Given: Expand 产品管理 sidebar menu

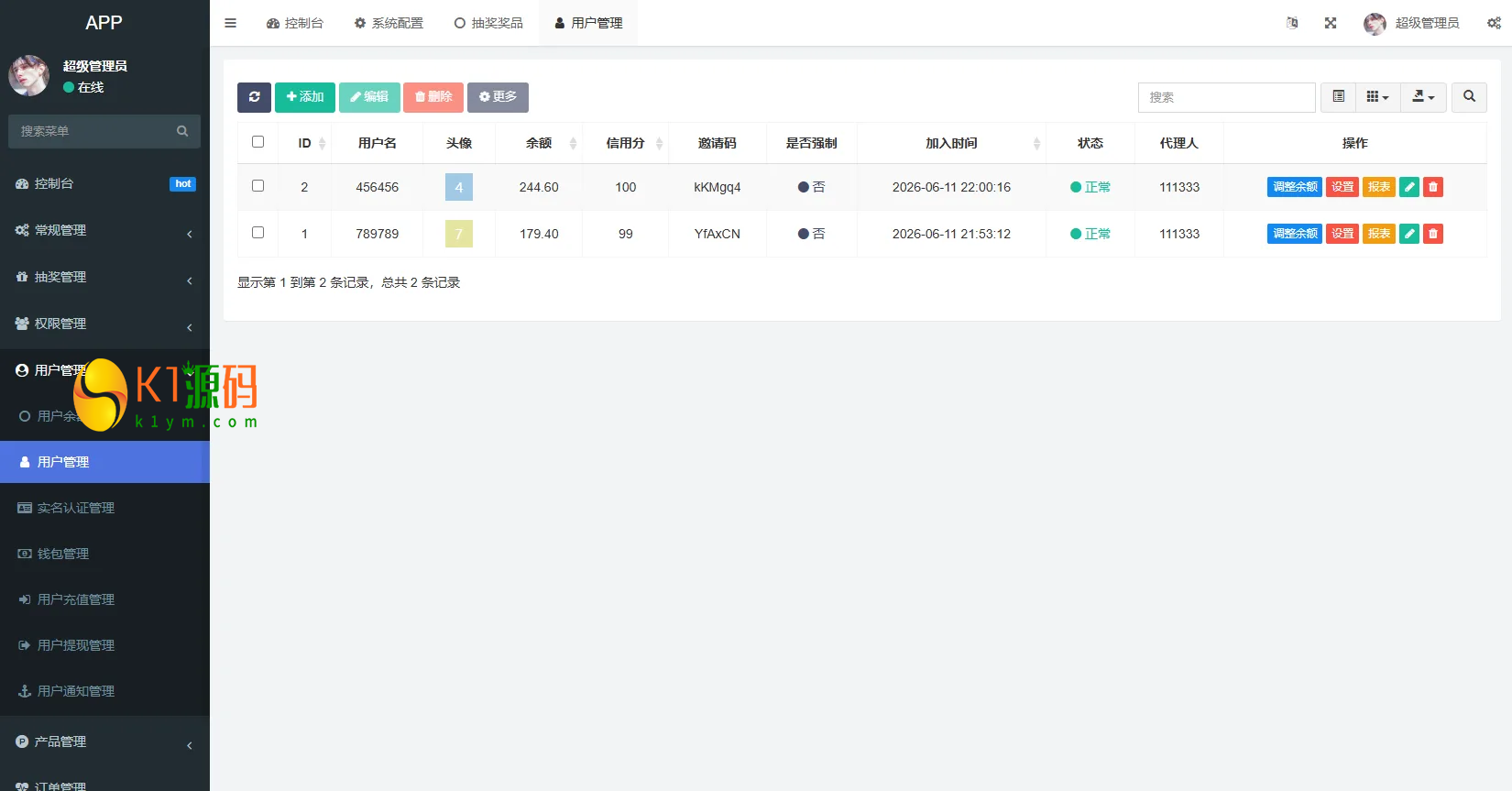Looking at the screenshot, I should 104,742.
